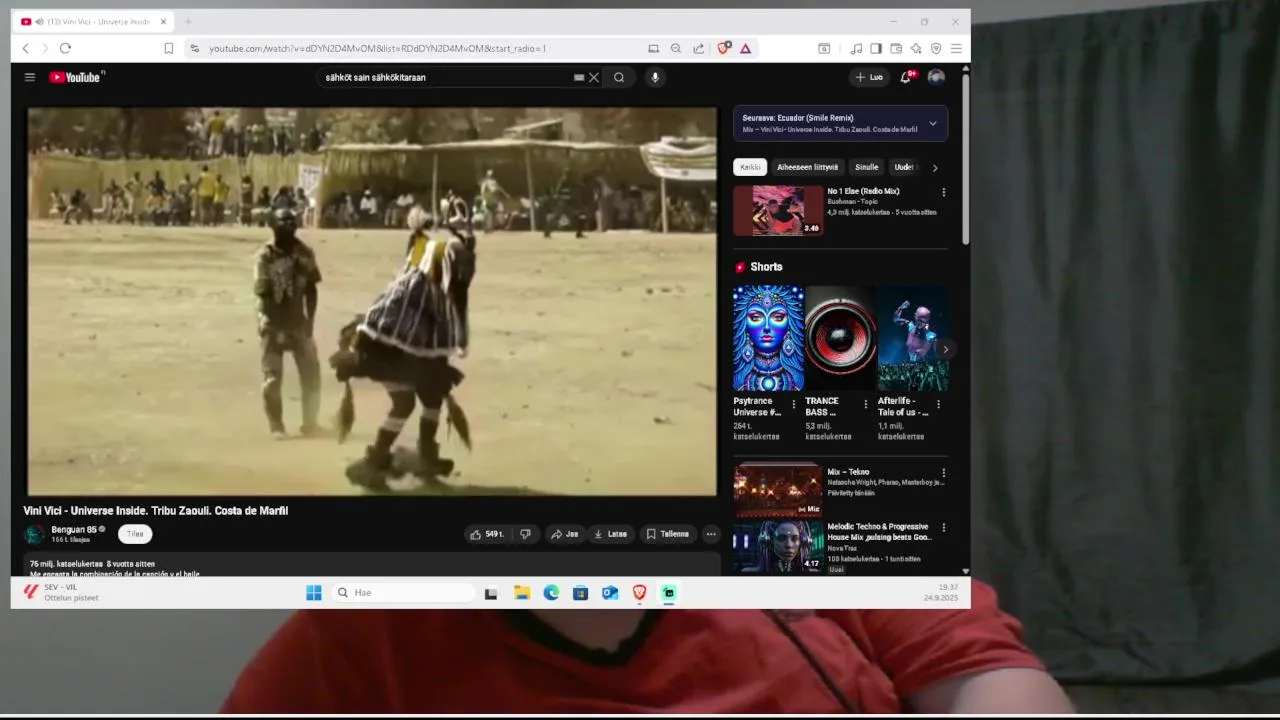Close the Vini Vici browser tab
1280x720 pixels.
(x=163, y=21)
